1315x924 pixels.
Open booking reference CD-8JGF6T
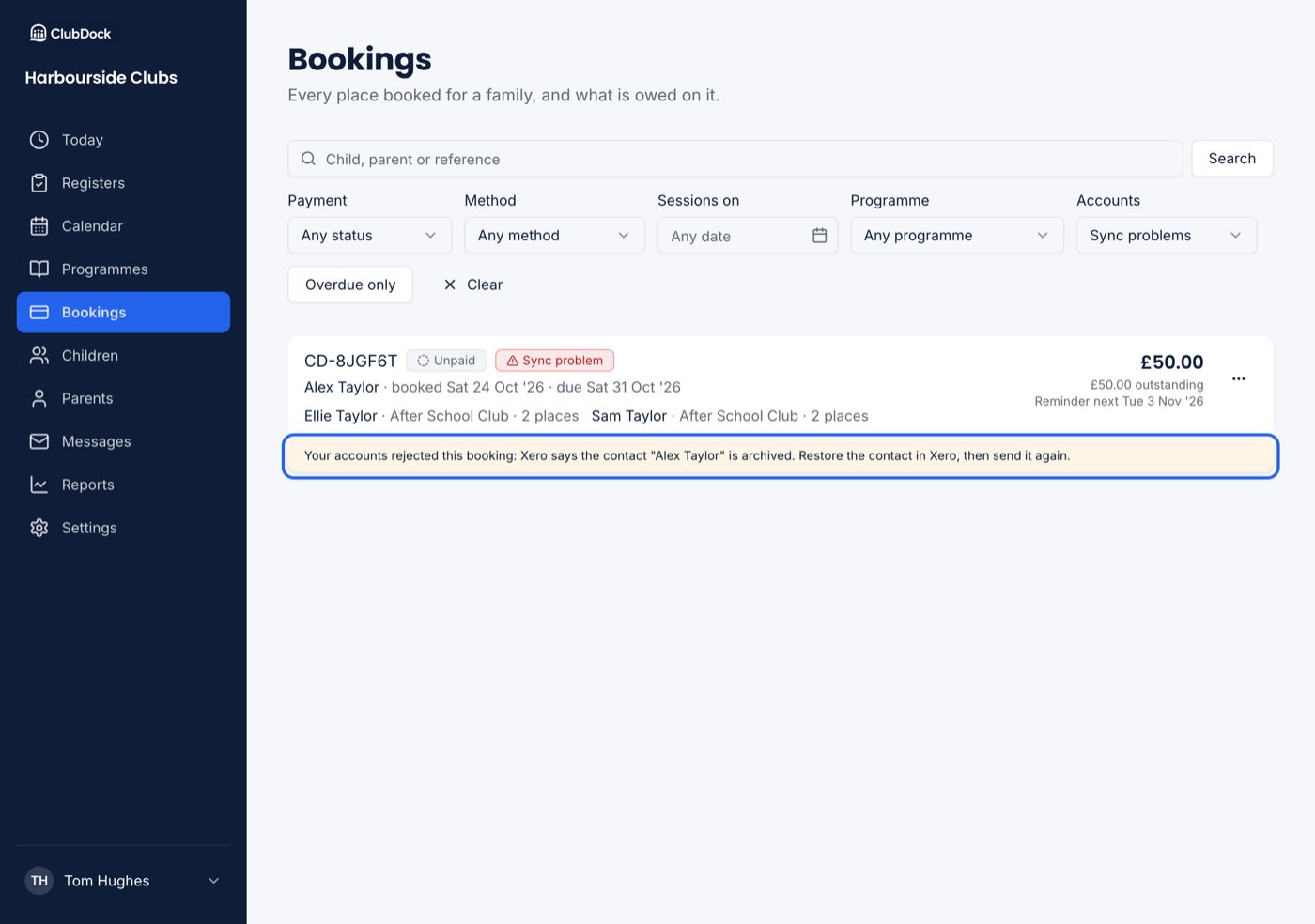tap(350, 361)
